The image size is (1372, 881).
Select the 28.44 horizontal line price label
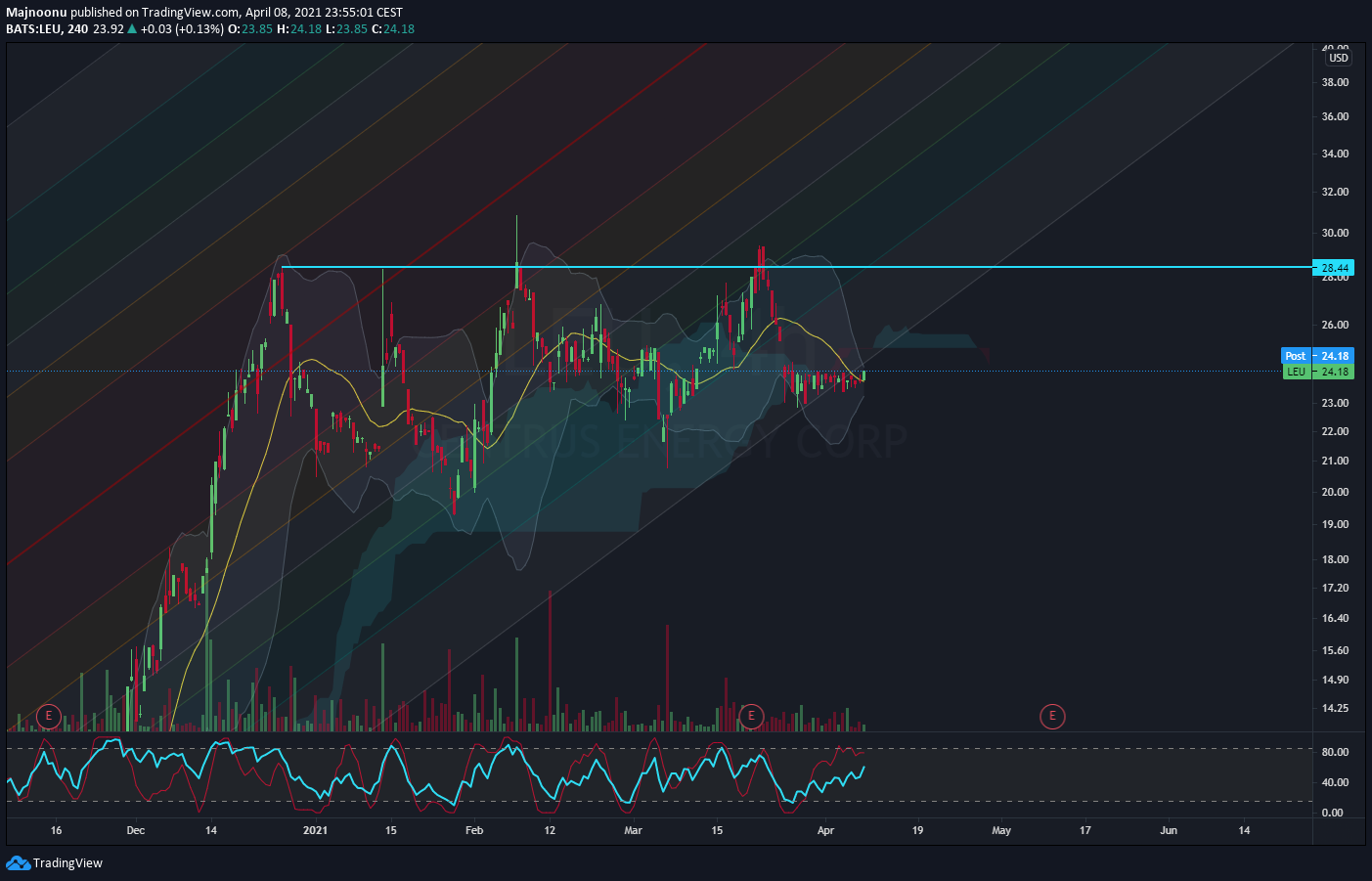tap(1334, 268)
